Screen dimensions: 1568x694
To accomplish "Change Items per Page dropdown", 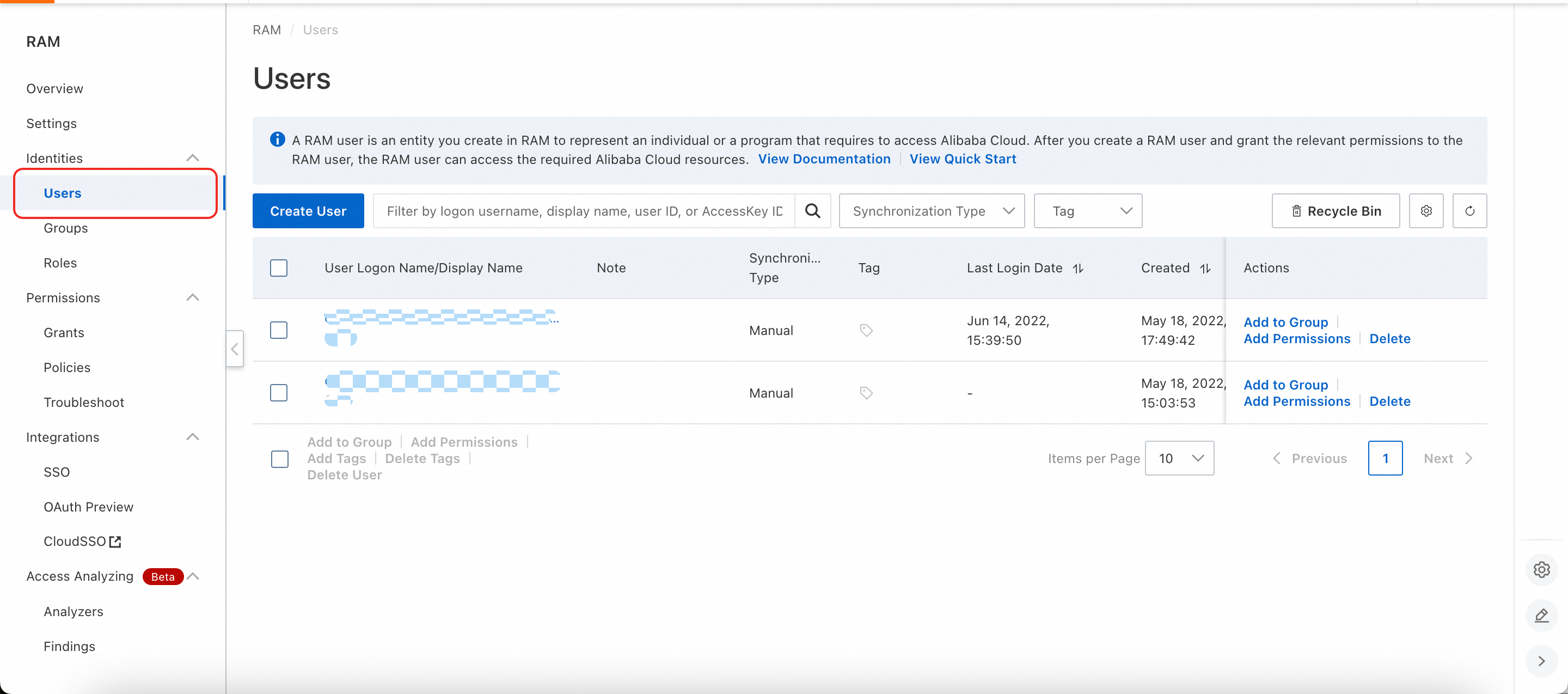I will click(1179, 459).
